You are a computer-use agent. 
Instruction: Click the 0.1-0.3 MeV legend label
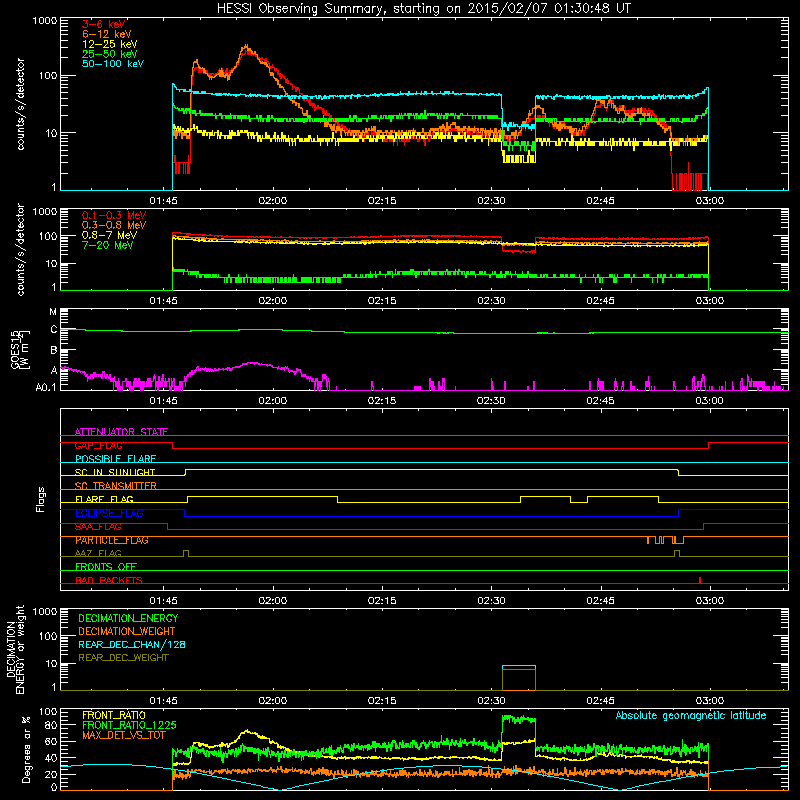click(114, 215)
